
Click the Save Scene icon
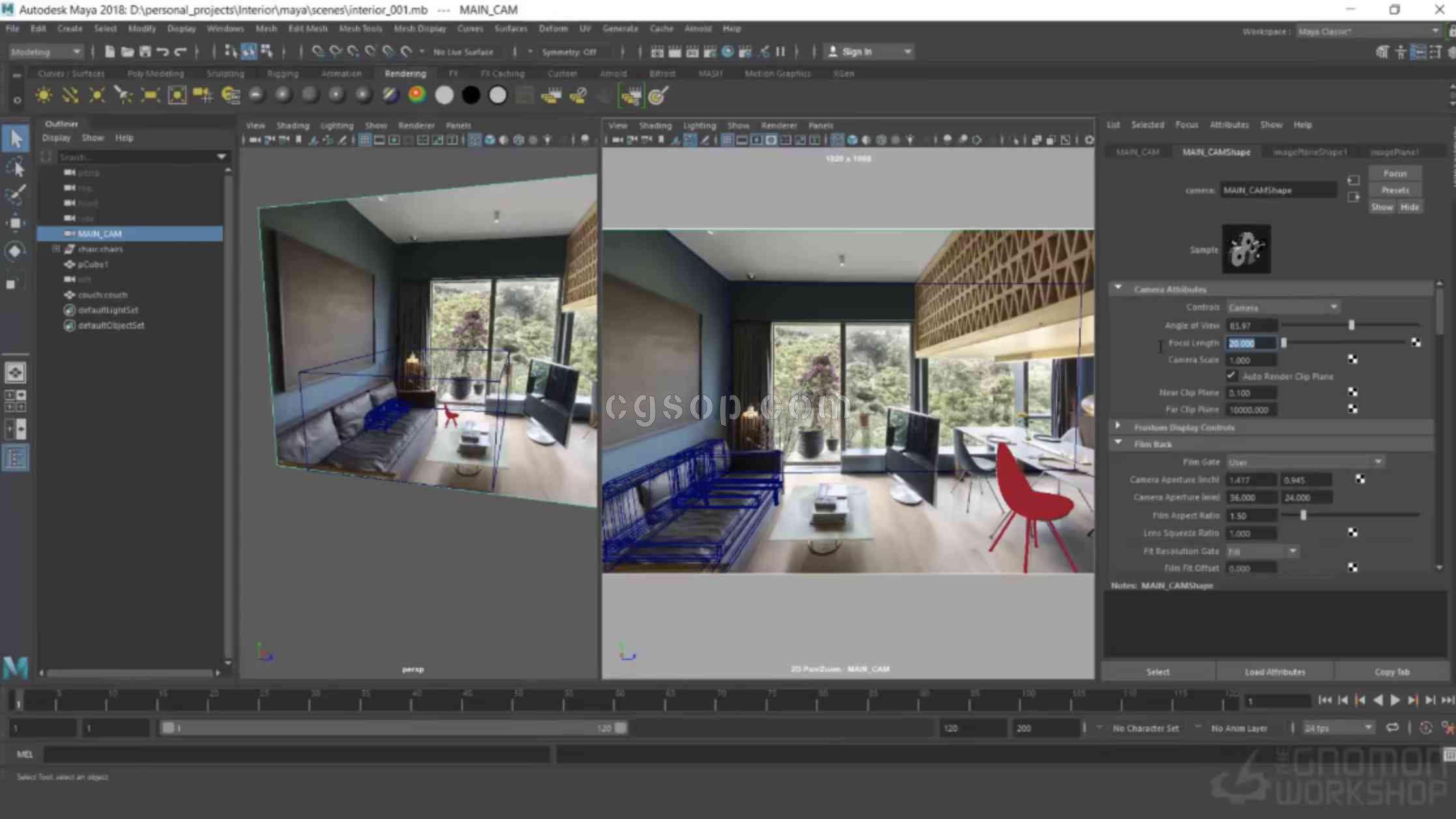pos(145,52)
